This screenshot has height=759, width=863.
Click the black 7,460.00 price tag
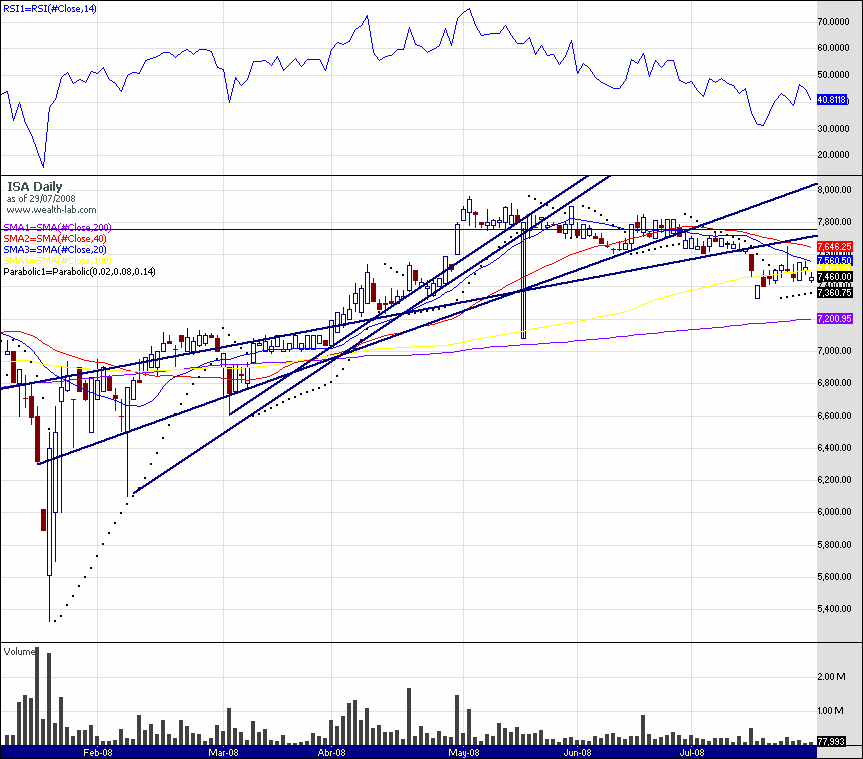point(835,276)
